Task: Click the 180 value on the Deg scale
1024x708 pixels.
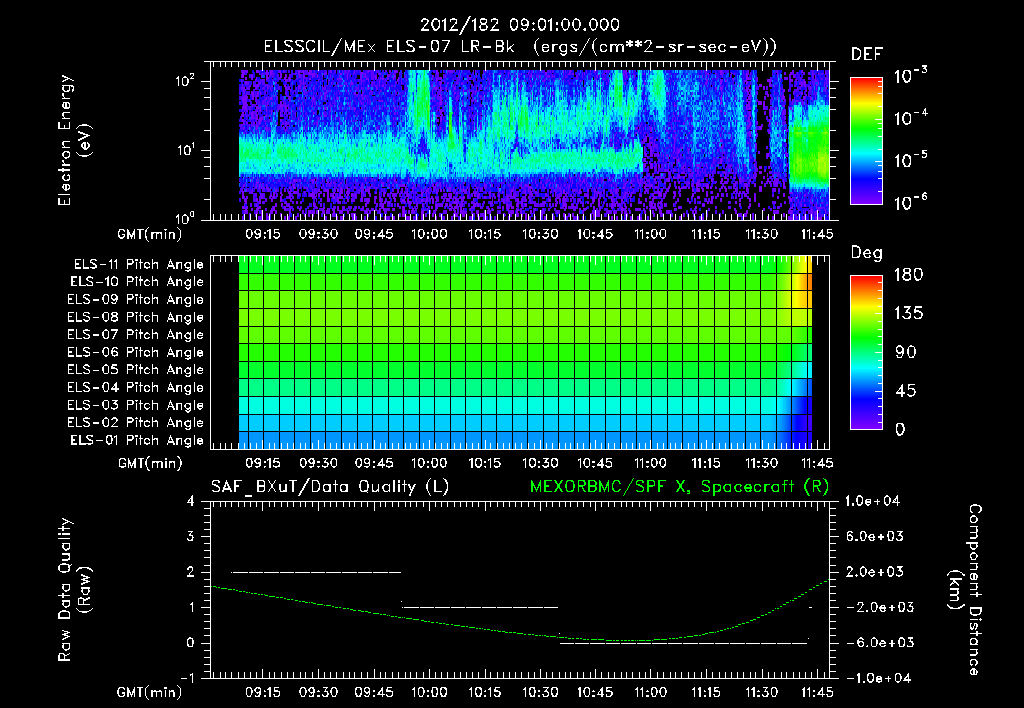Action: [908, 275]
